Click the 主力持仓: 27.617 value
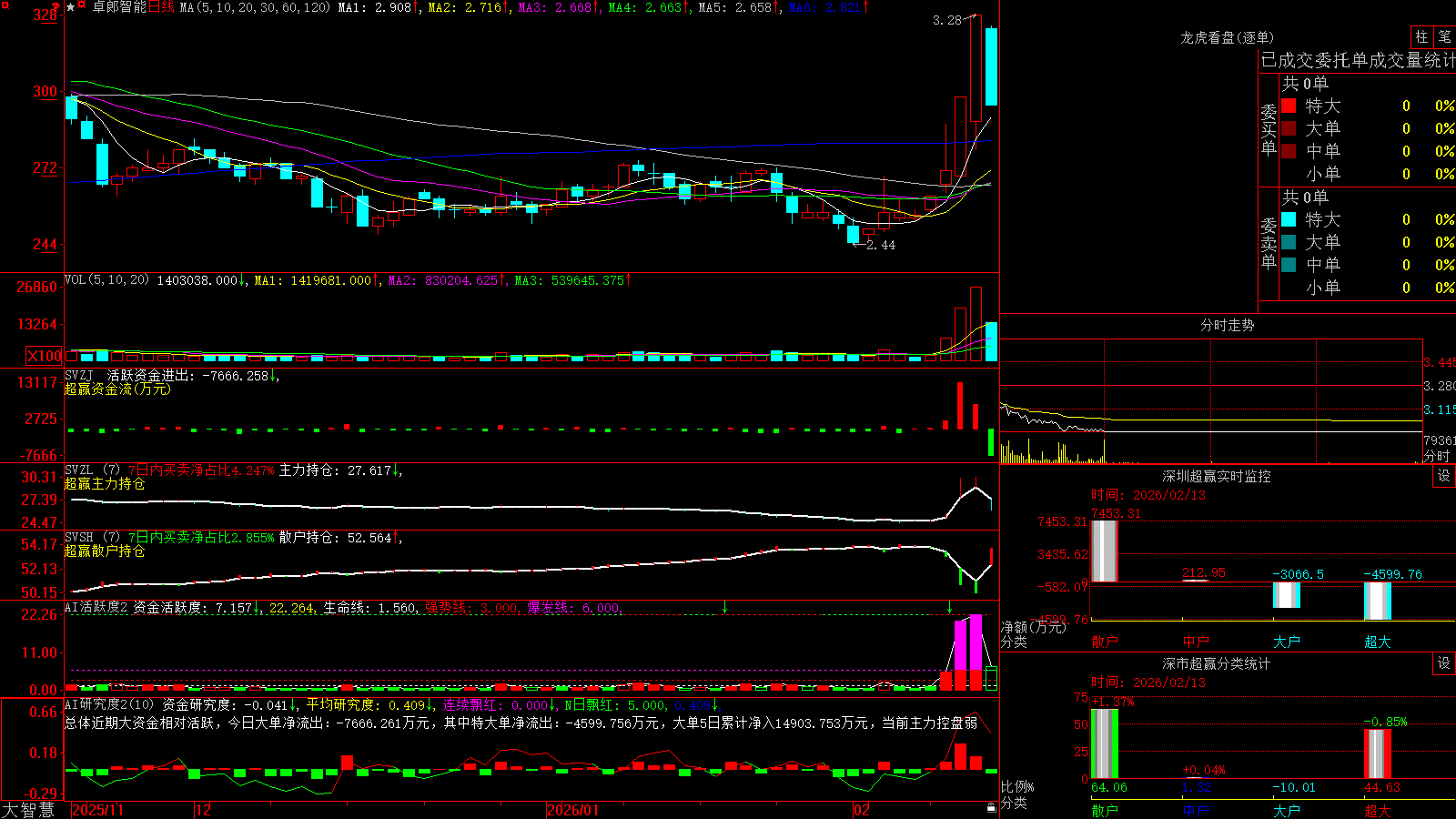Screen dimensions: 1456x819 [x=336, y=470]
